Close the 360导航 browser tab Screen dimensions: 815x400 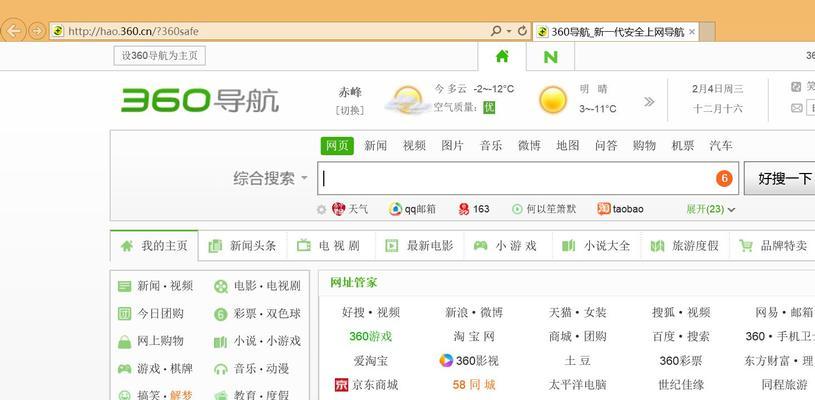[692, 32]
